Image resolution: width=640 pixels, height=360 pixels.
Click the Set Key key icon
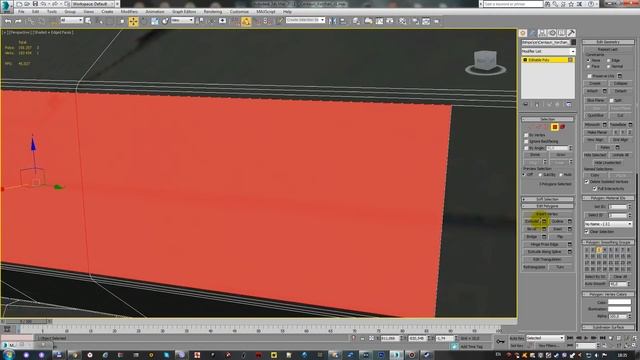500,341
